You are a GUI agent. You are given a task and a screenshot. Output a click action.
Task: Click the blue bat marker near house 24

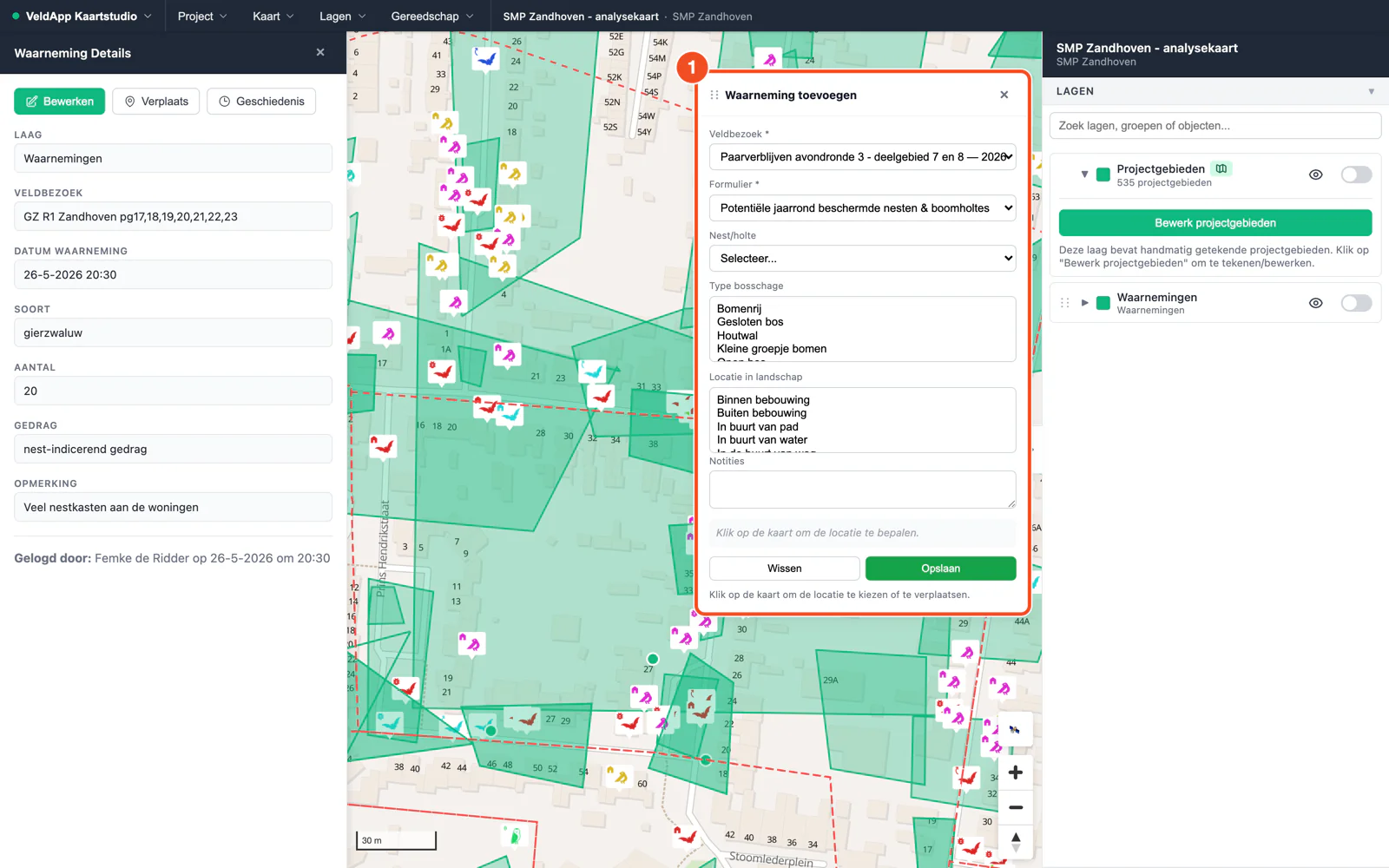(485, 59)
